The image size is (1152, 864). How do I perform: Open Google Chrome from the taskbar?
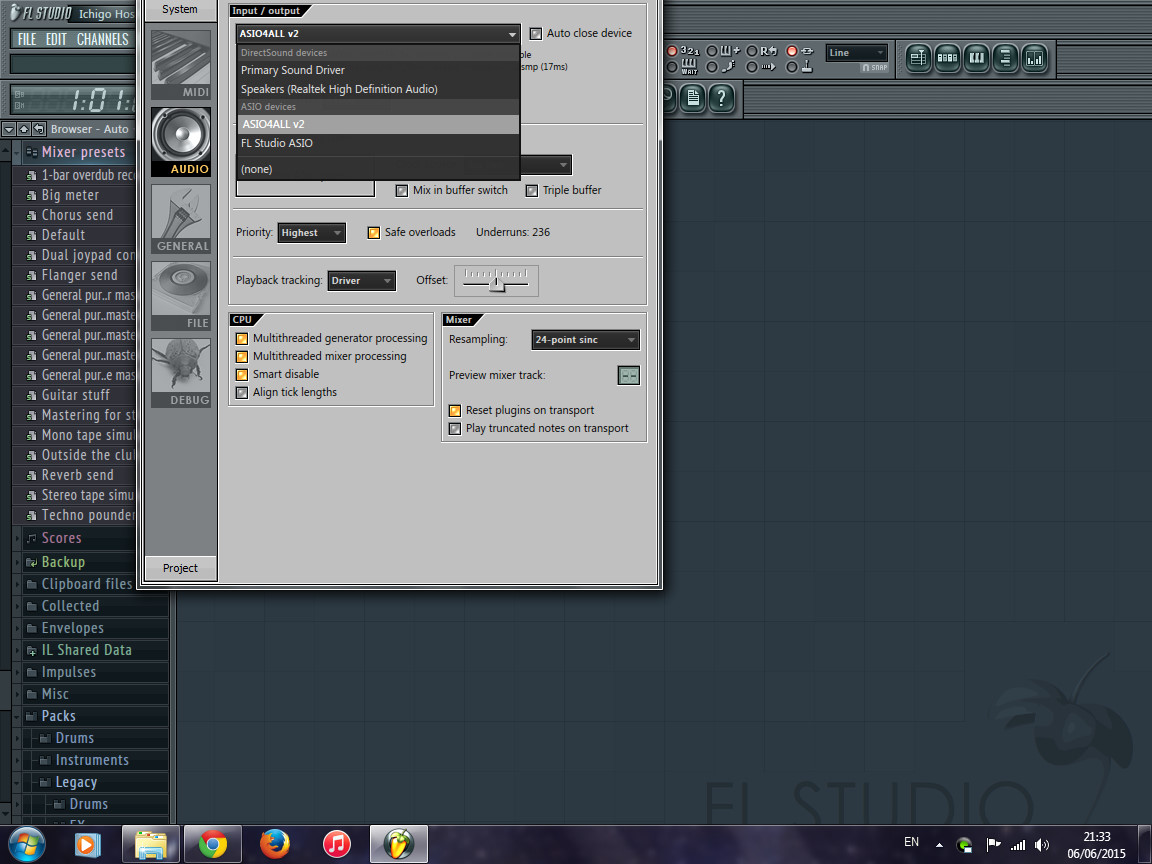(212, 844)
